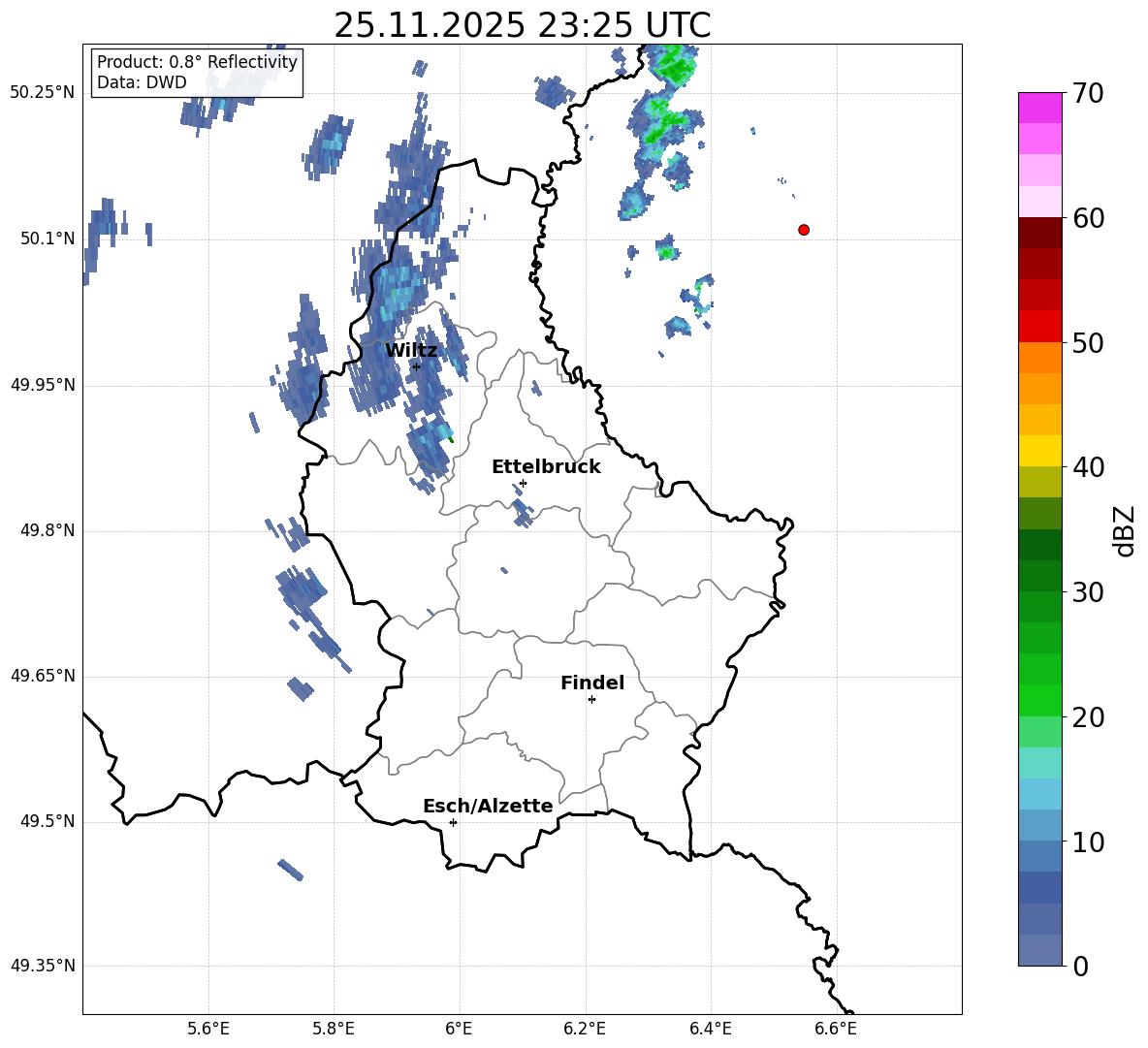Click the dBZ colorbar axis label
Image resolution: width=1148 pixels, height=1048 pixels.
pyautogui.click(x=1126, y=530)
